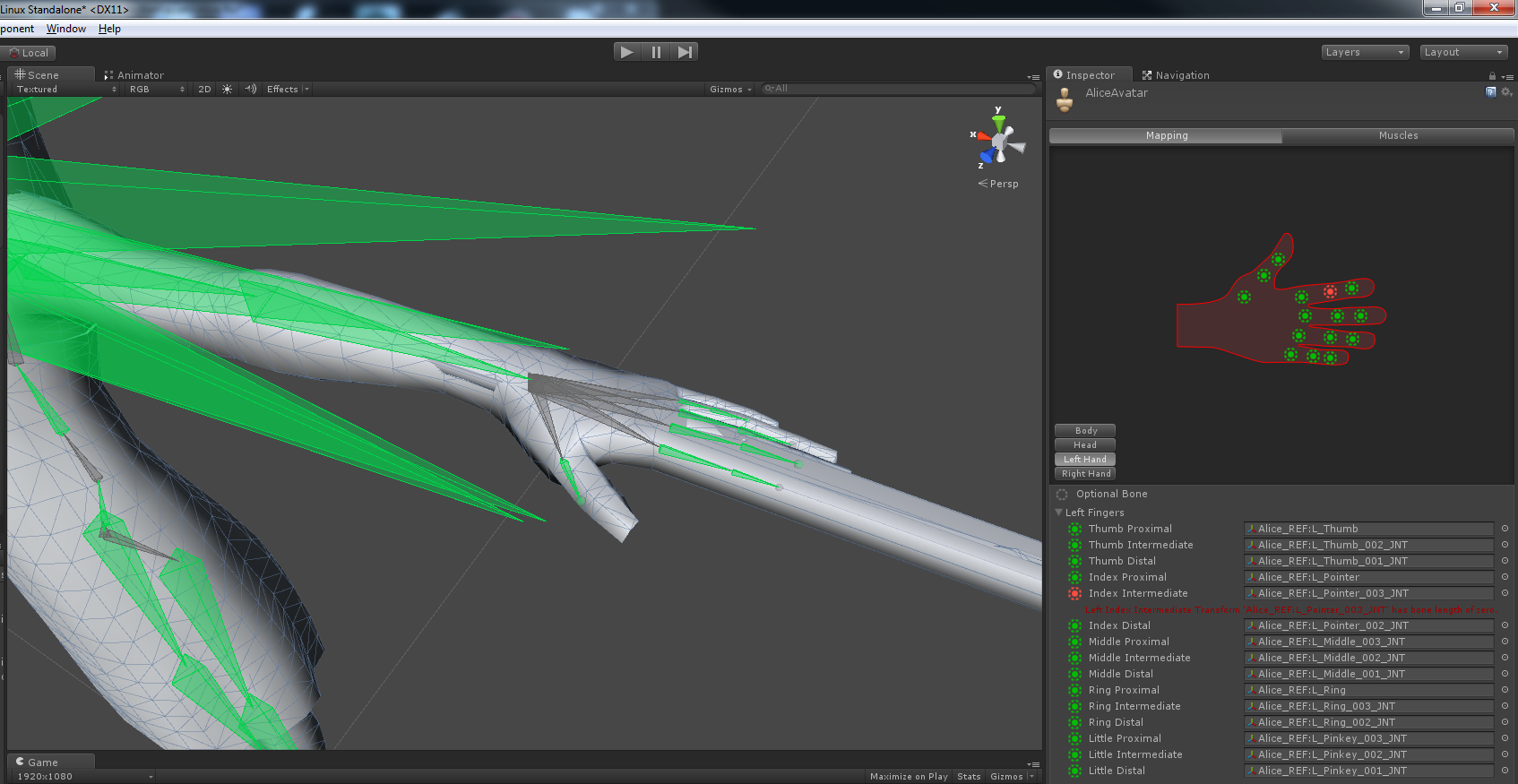This screenshot has width=1518, height=784.
Task: Click the blue Z axis cone on gizmo
Action: pos(988,156)
